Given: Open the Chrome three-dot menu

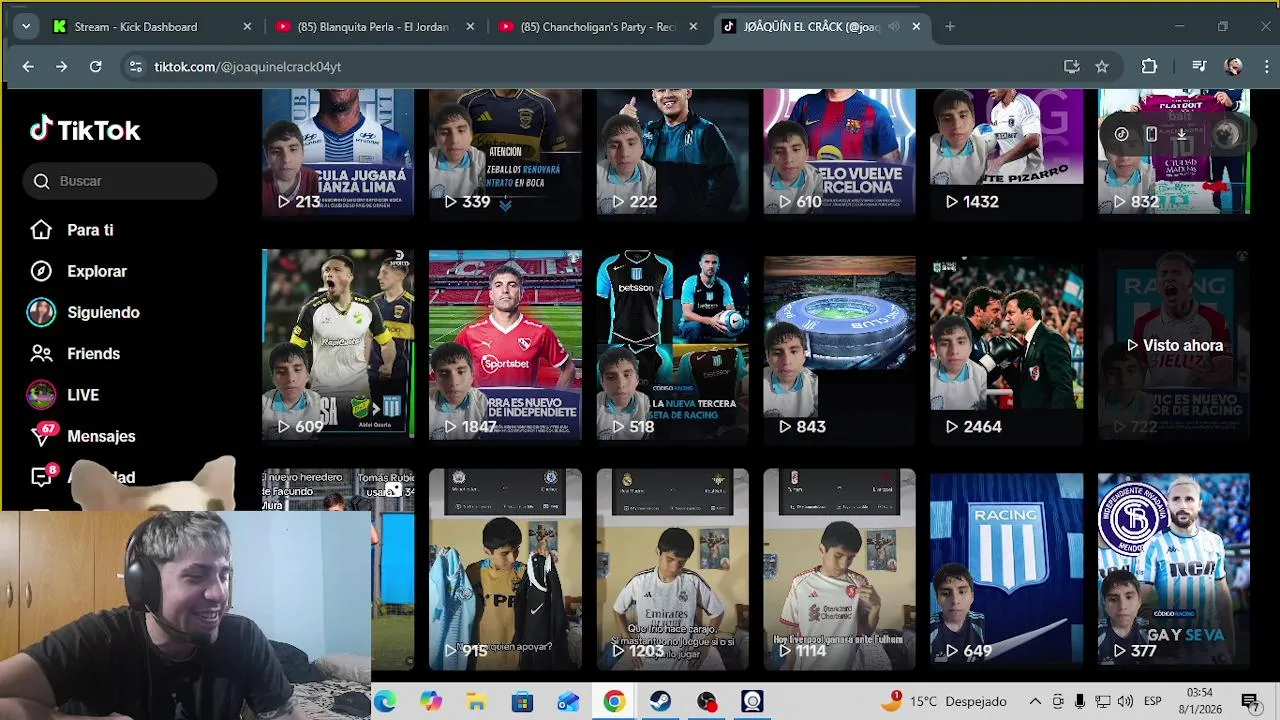Looking at the screenshot, I should pyautogui.click(x=1266, y=67).
